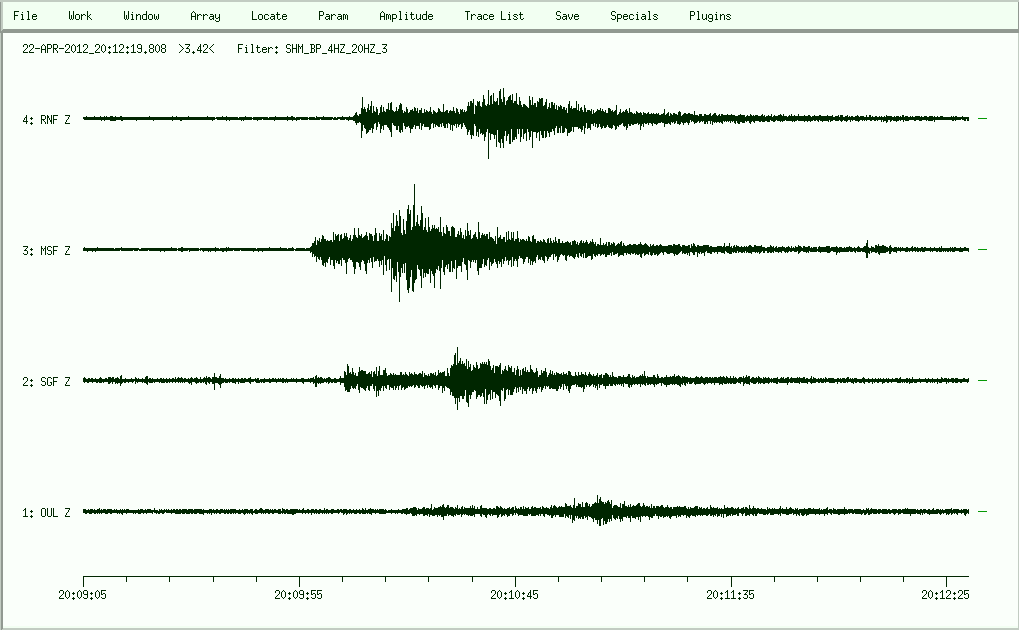Select trace label 4: RNF Z
Viewport: 1019px width, 630px height.
point(47,120)
